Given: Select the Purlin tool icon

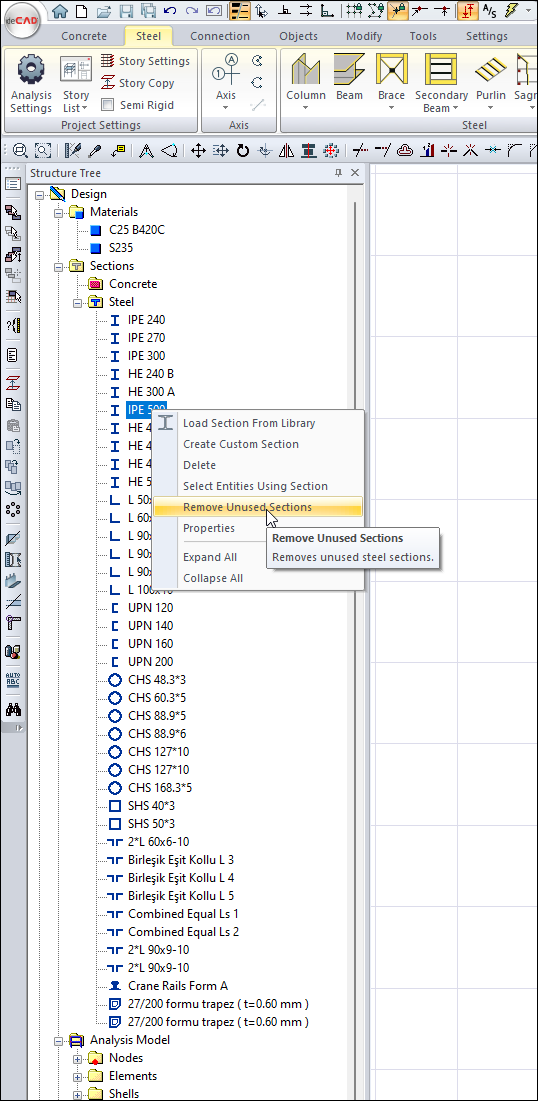Looking at the screenshot, I should pos(491,70).
